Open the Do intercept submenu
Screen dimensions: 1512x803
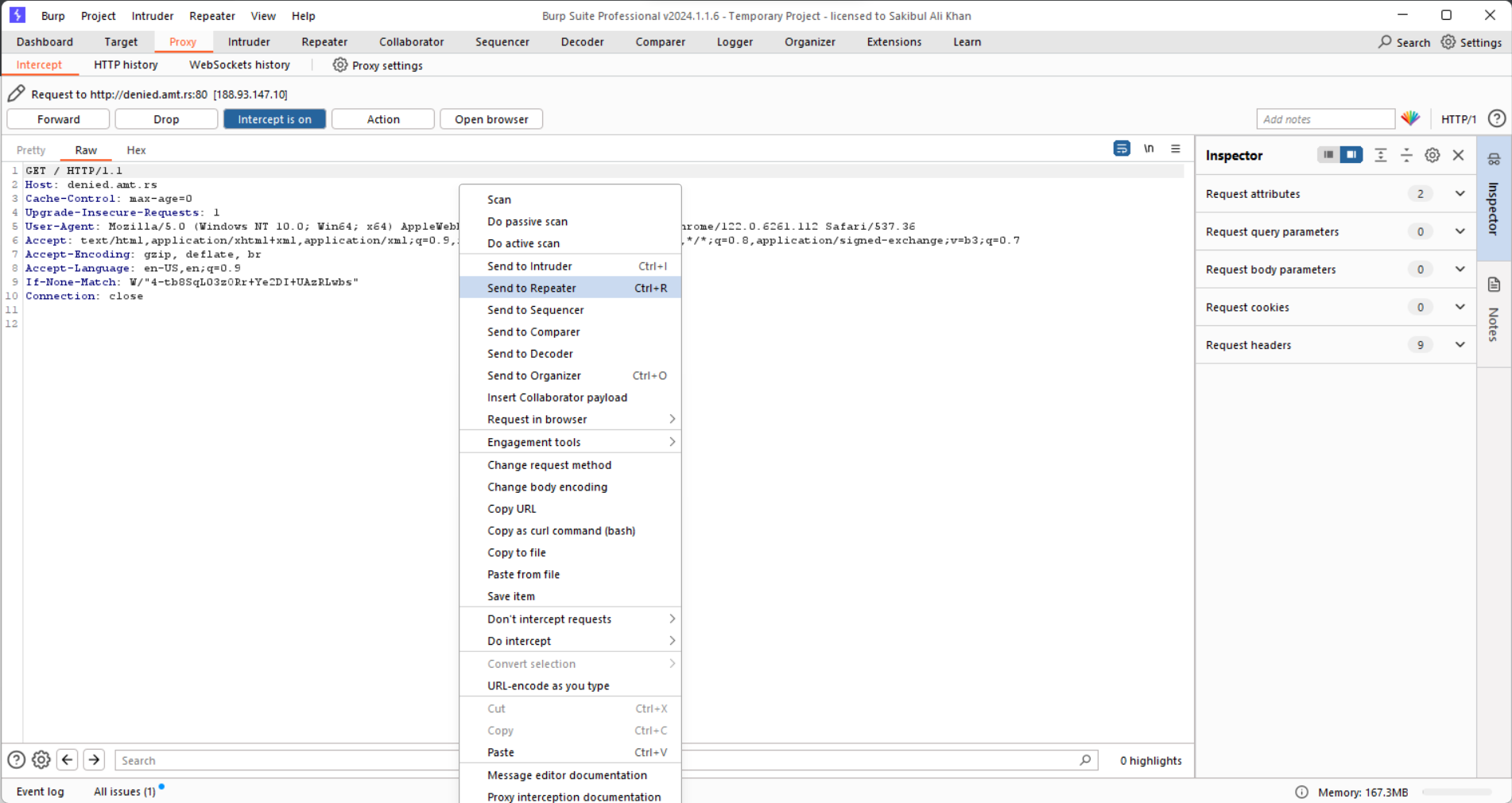pyautogui.click(x=570, y=641)
